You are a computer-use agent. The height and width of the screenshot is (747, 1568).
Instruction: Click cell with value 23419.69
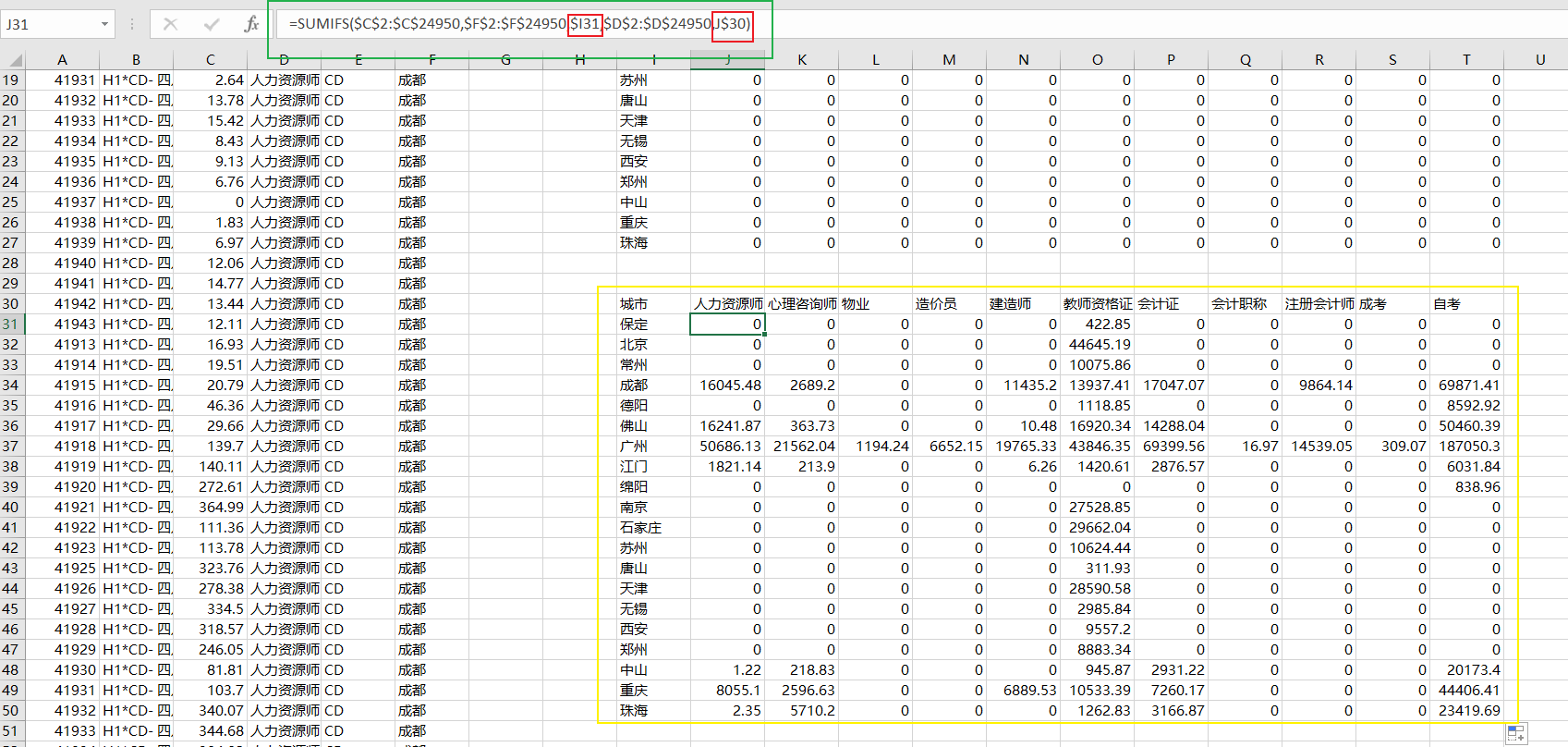tap(1467, 711)
